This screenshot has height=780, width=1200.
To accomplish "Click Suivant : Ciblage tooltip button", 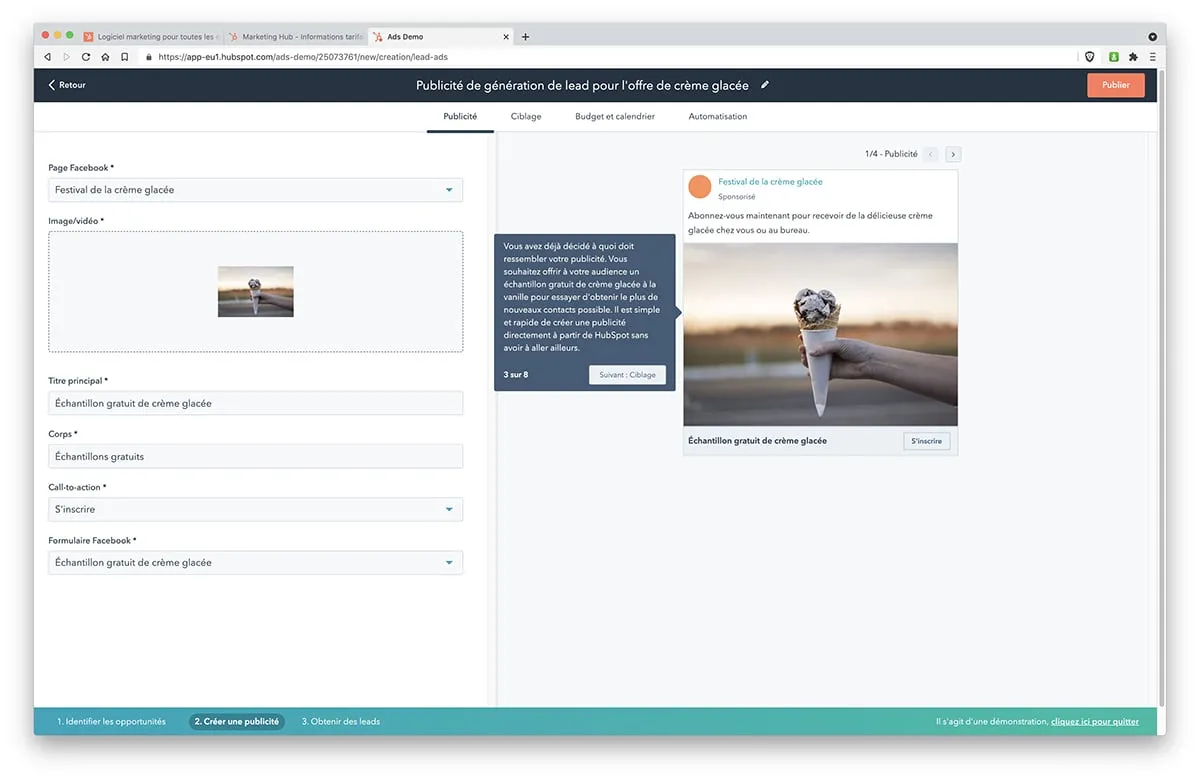I will click(x=627, y=375).
